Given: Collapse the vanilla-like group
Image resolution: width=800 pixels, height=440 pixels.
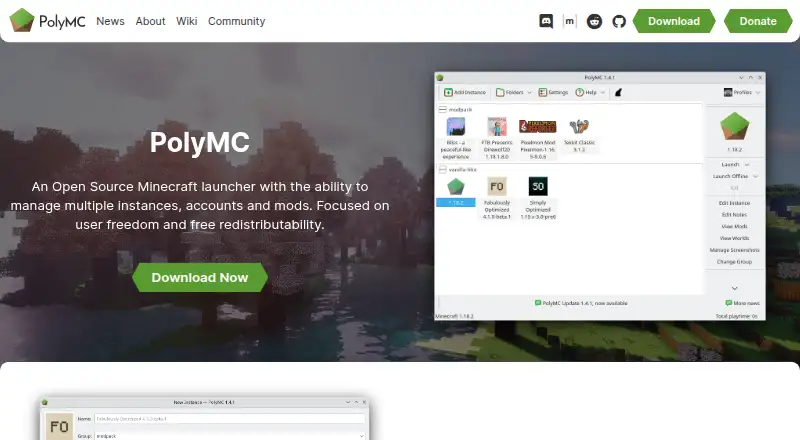Looking at the screenshot, I should pos(443,169).
